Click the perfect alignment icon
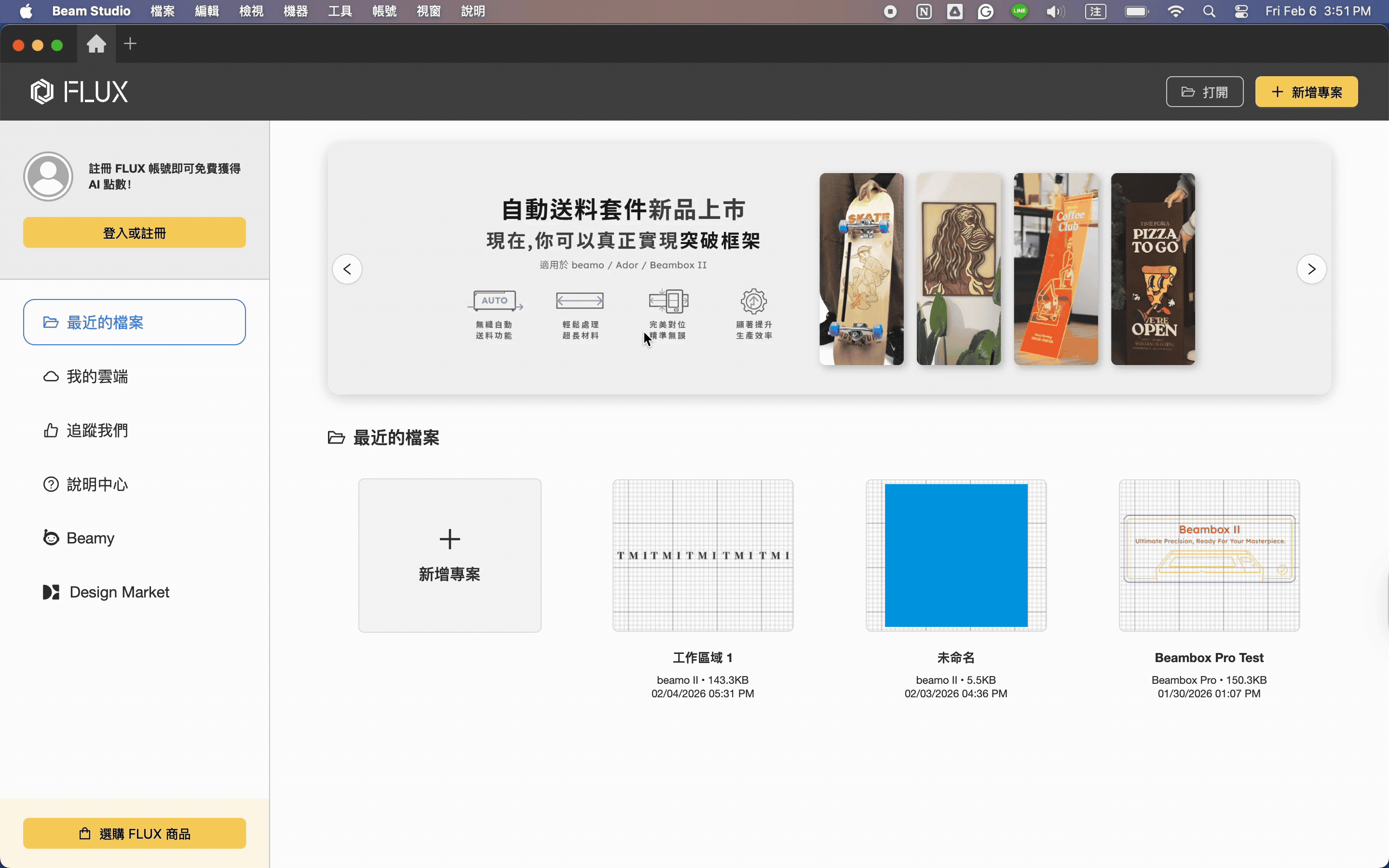The width and height of the screenshot is (1389, 868). coord(668,300)
